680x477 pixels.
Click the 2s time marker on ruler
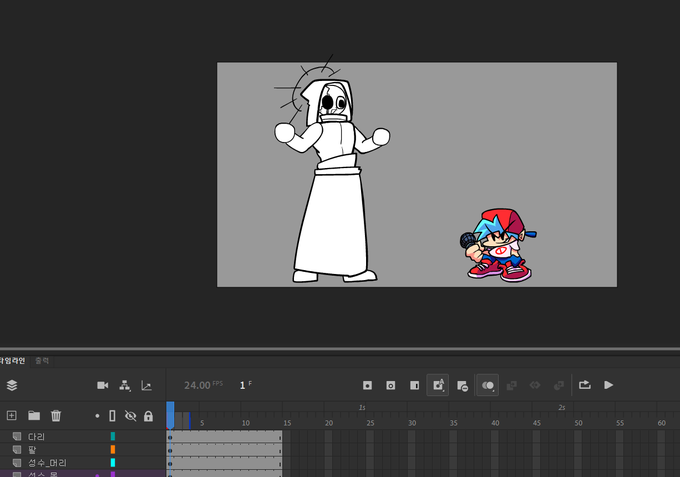point(562,407)
